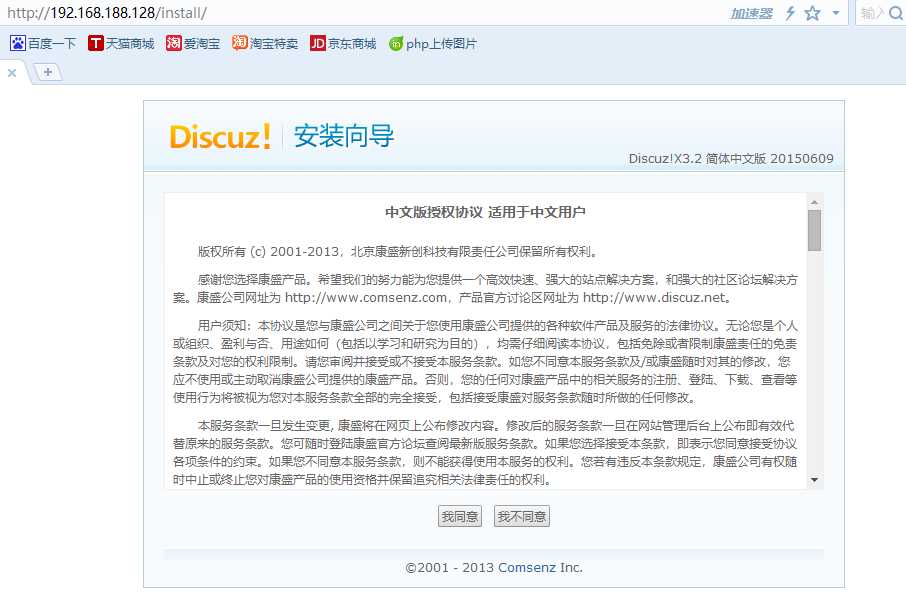Close the current browser tab
The height and width of the screenshot is (603, 906).
pos(12,73)
